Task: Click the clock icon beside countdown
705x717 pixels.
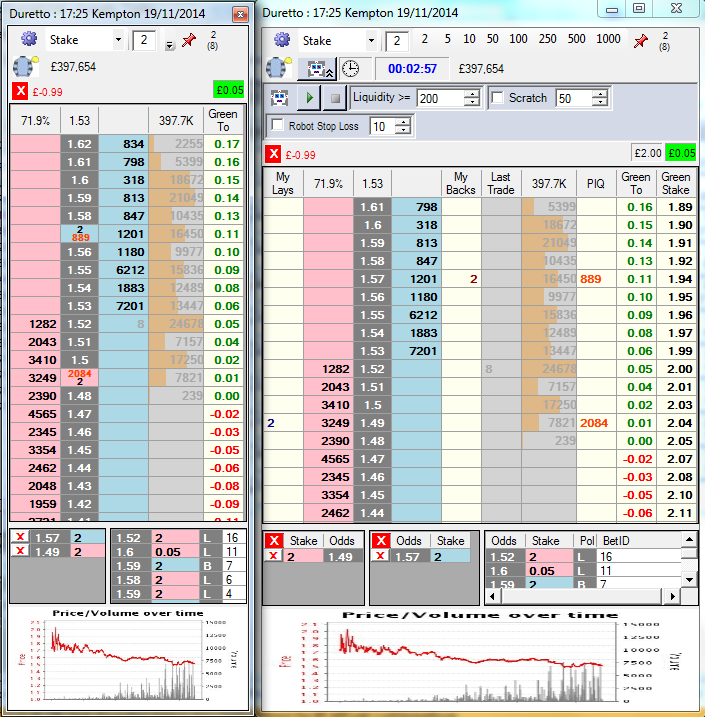Action: point(351,69)
